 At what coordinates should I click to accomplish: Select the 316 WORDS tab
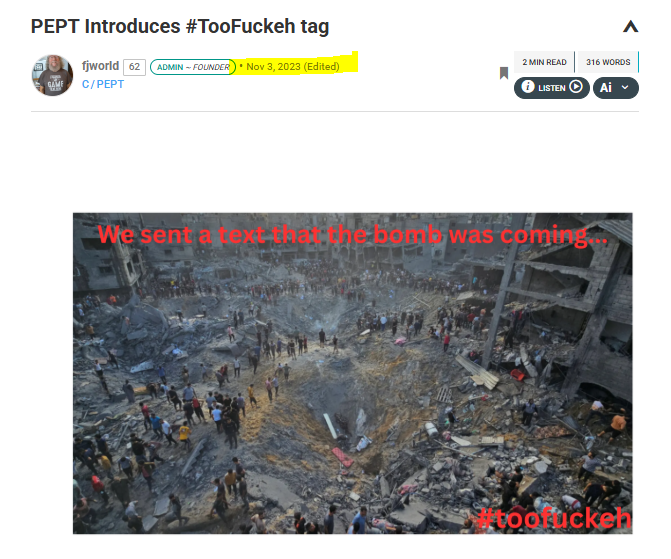[x=608, y=62]
